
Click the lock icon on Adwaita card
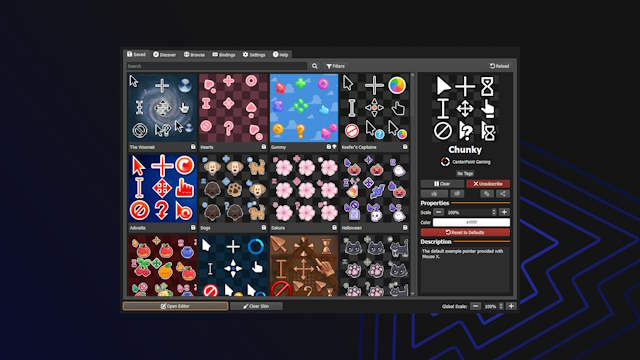pos(193,228)
